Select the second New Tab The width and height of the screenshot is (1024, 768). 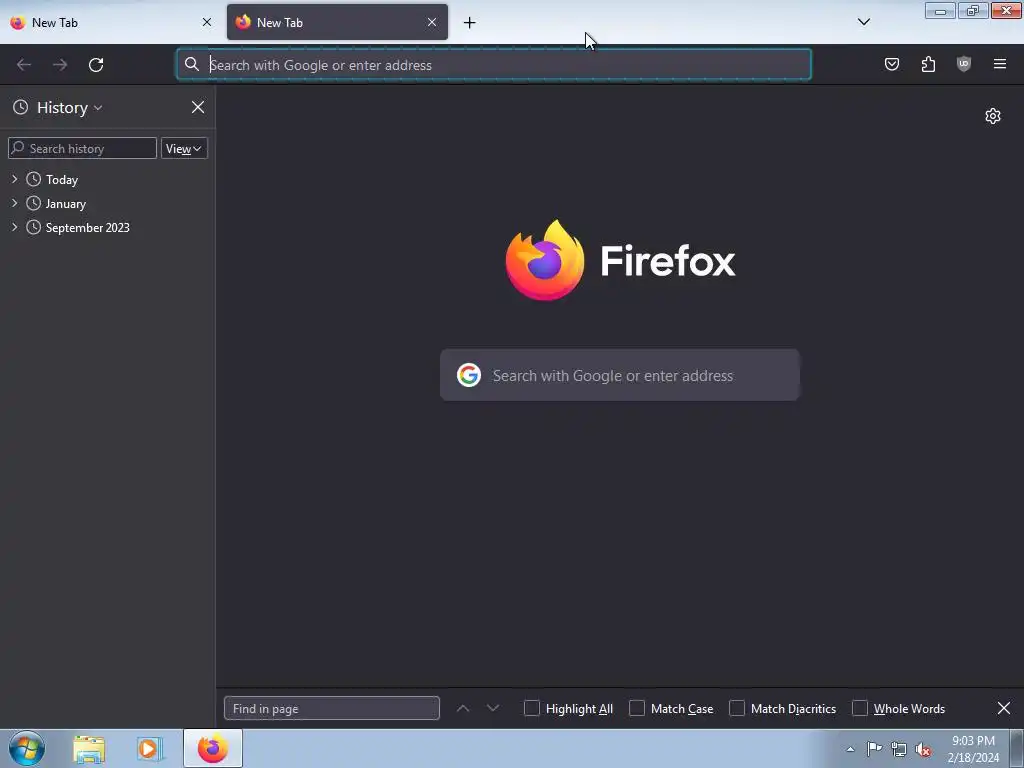coord(337,22)
